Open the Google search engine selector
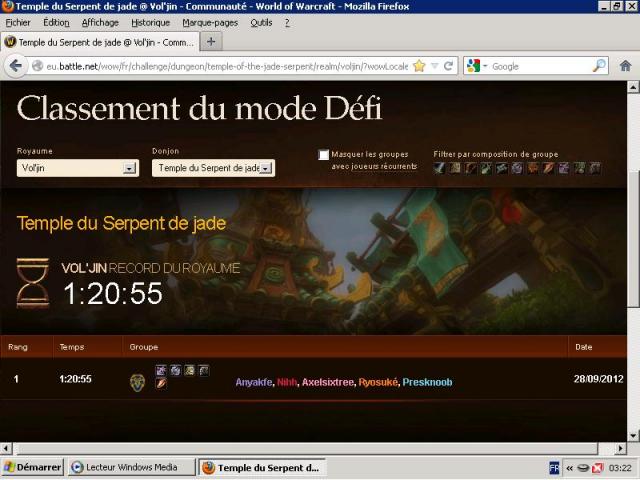 (476, 66)
